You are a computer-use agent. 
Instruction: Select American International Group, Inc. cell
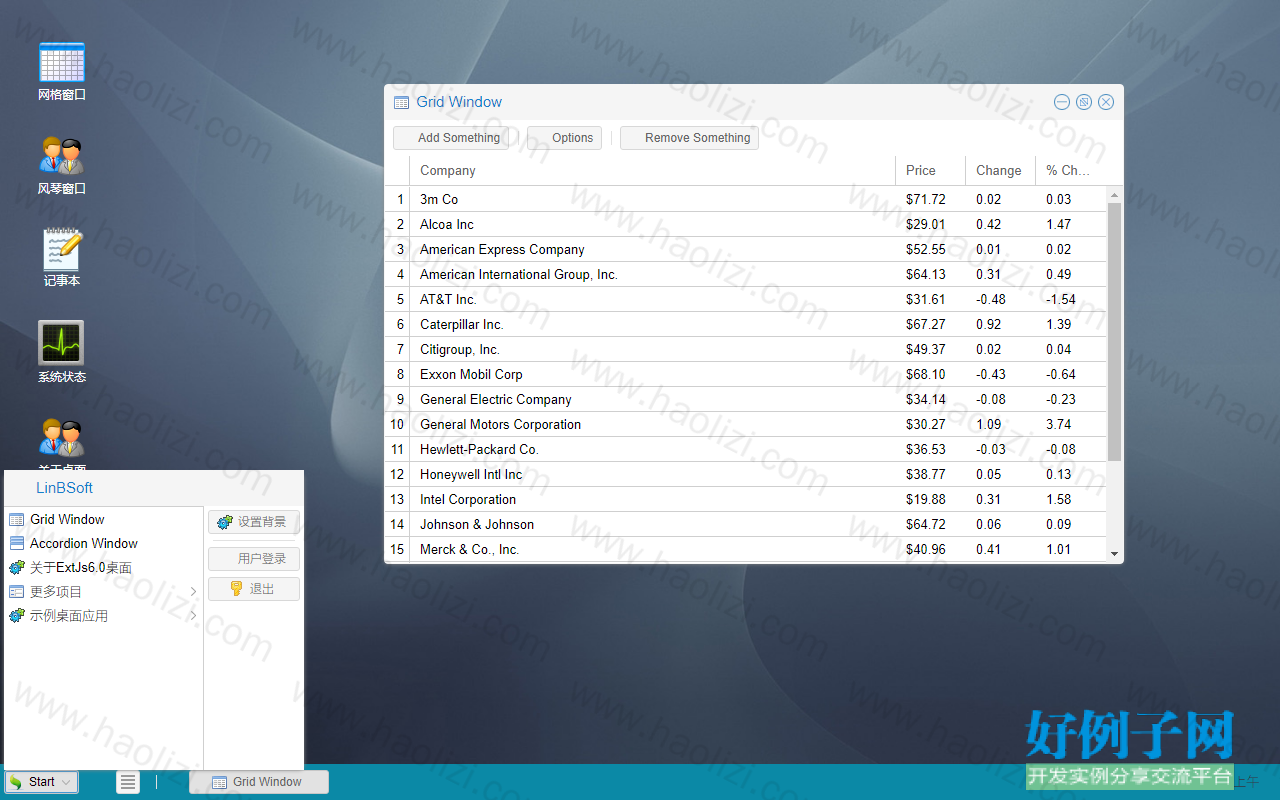tap(652, 274)
